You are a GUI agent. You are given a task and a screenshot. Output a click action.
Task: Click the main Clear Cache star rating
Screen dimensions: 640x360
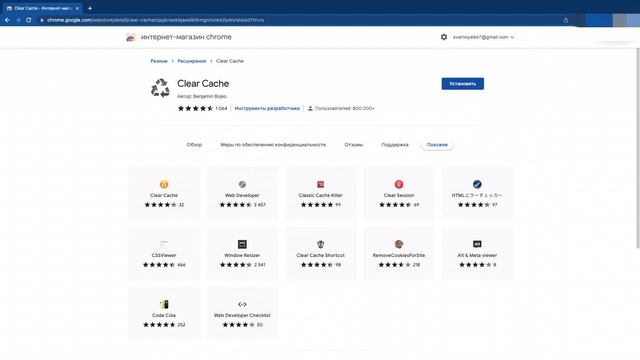pyautogui.click(x=195, y=109)
